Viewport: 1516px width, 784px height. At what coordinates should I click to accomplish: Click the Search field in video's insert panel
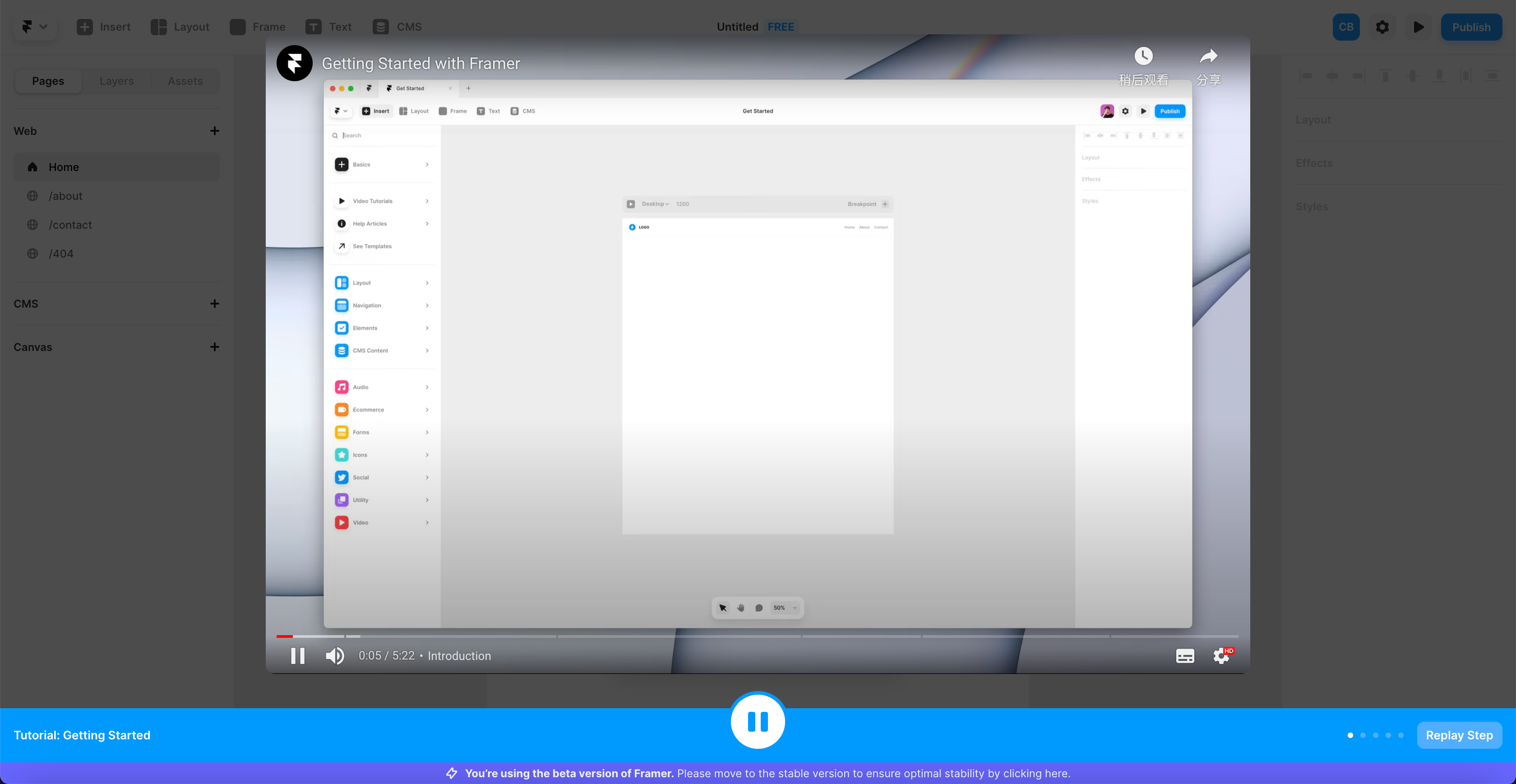tap(381, 135)
